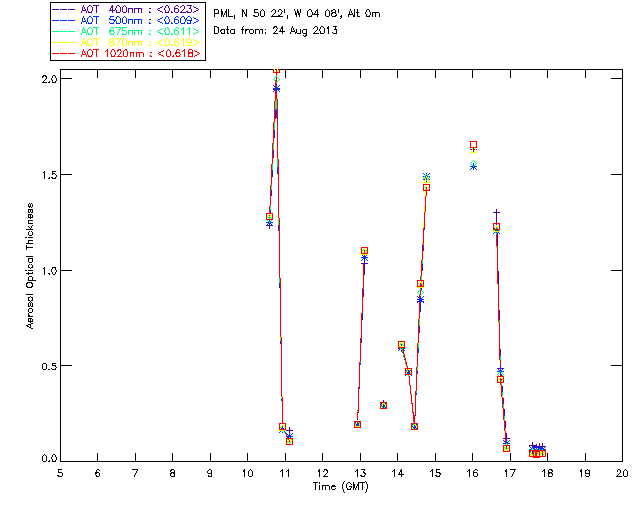640x512 pixels.
Task: Click the 2.0 y-axis tick label
Action: coord(49,78)
